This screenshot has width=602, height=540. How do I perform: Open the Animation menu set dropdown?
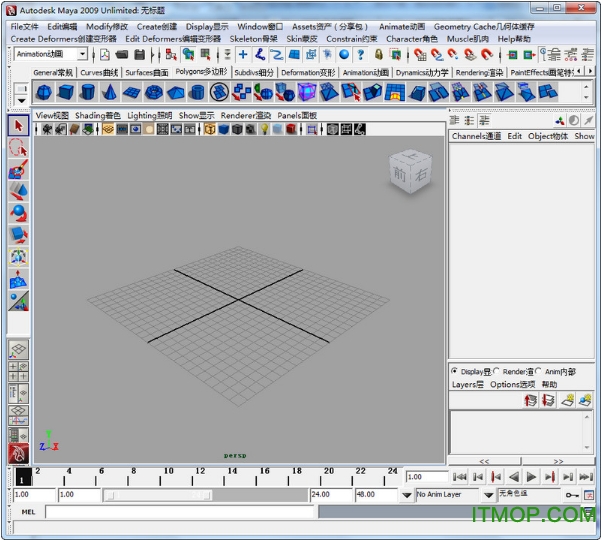[x=82, y=54]
